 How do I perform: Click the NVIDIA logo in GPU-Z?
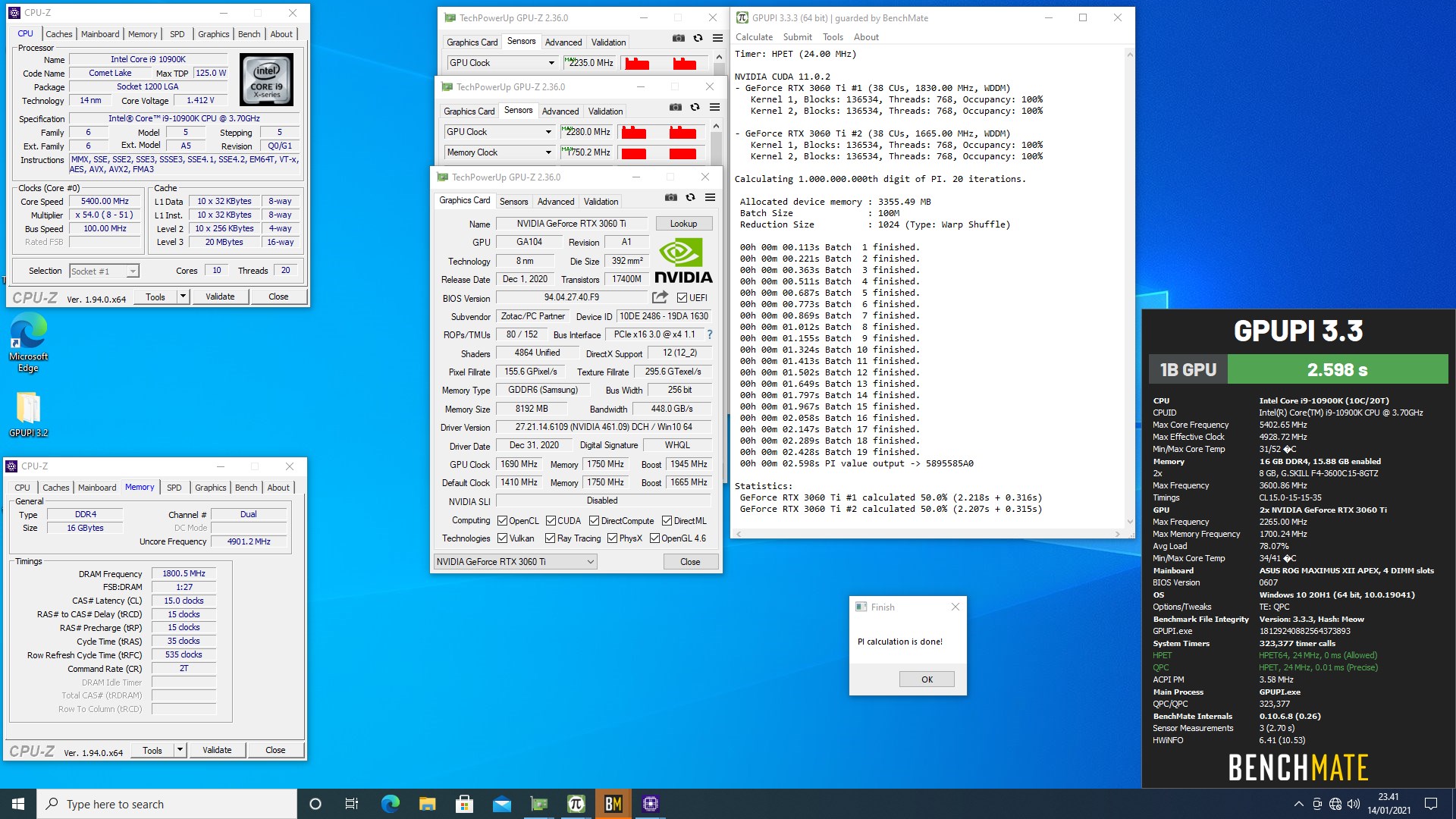click(x=683, y=261)
